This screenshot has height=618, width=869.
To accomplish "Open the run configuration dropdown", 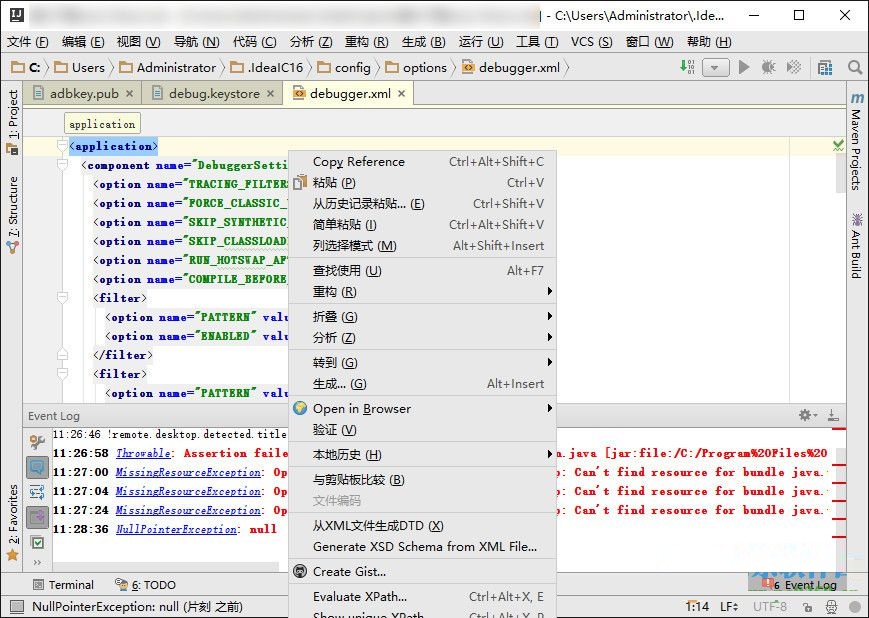I will point(715,67).
